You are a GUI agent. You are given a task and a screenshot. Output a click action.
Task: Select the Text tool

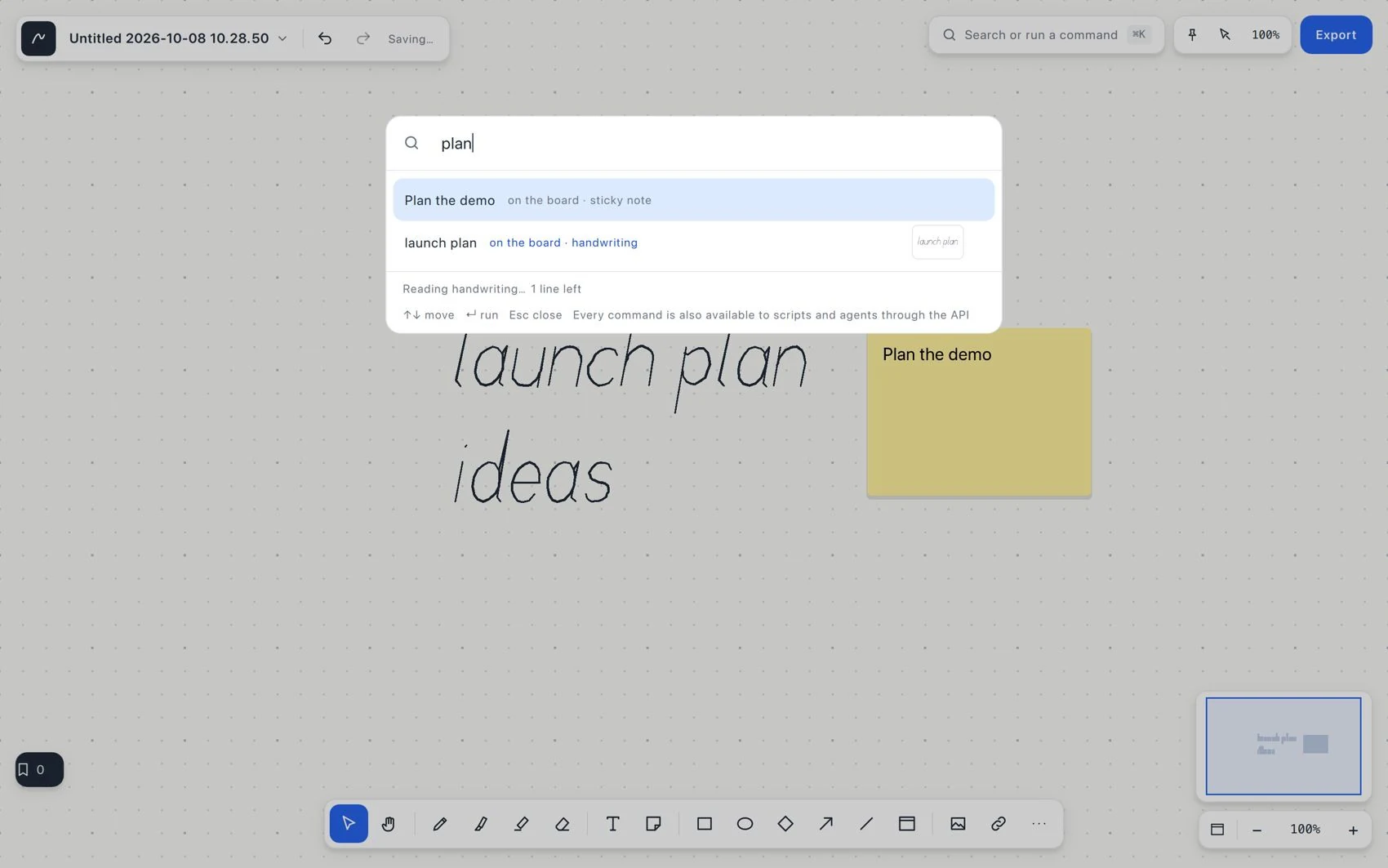tap(612, 823)
